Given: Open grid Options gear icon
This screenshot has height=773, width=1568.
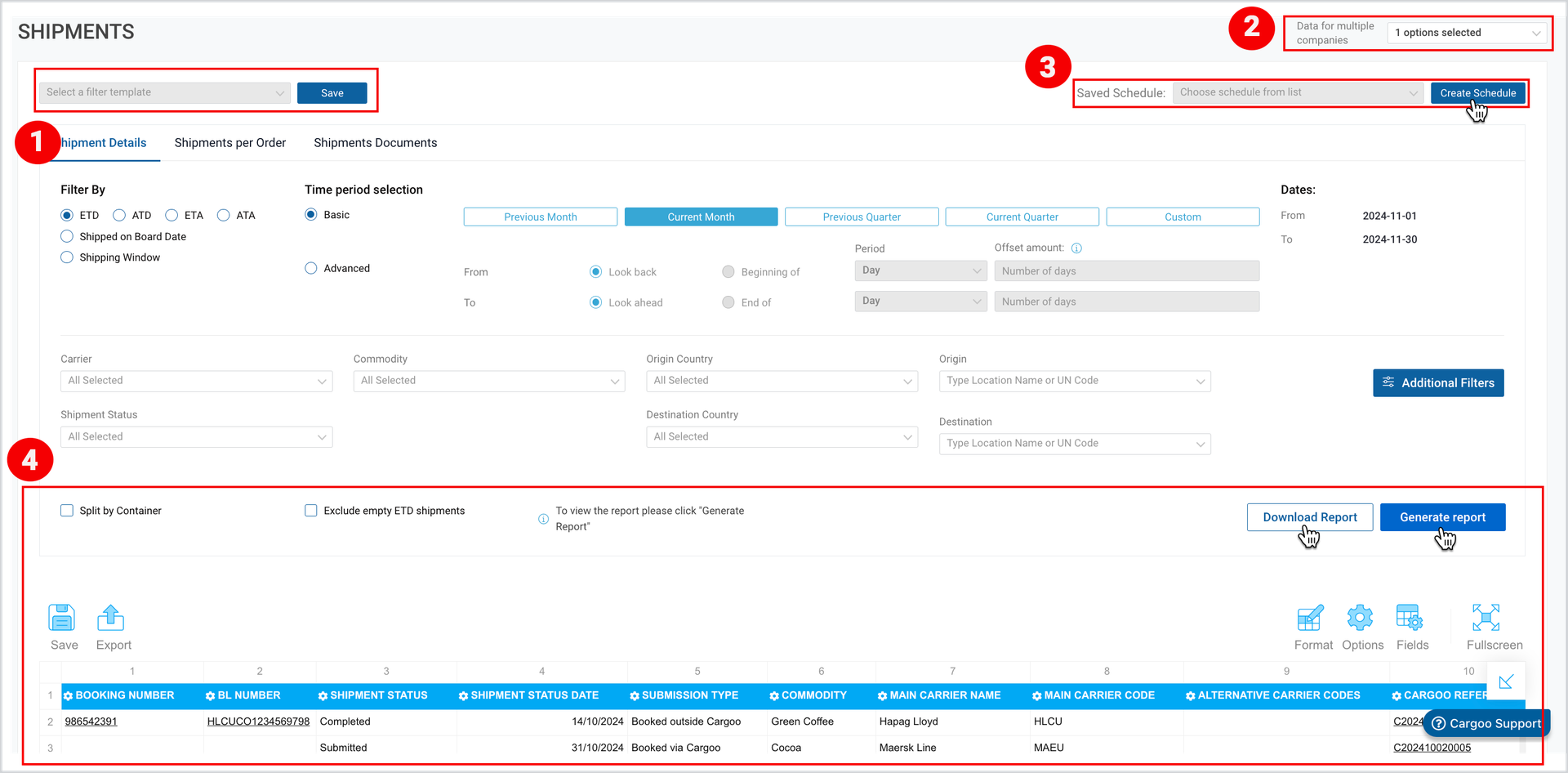Looking at the screenshot, I should tap(1360, 618).
